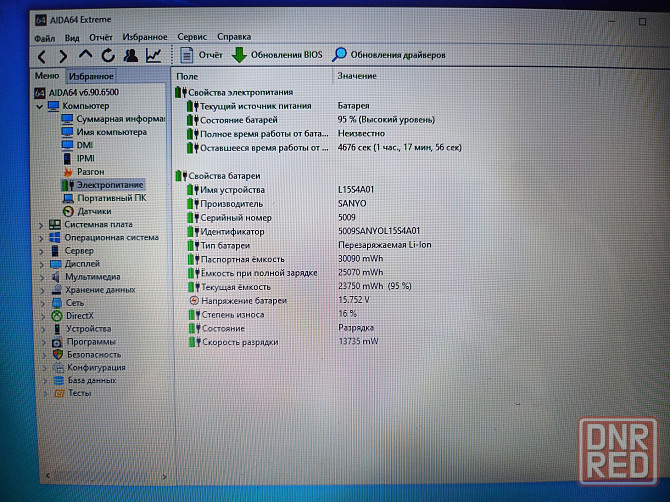Select Портативный ПК tree item
This screenshot has height=502, width=670.
point(104,198)
